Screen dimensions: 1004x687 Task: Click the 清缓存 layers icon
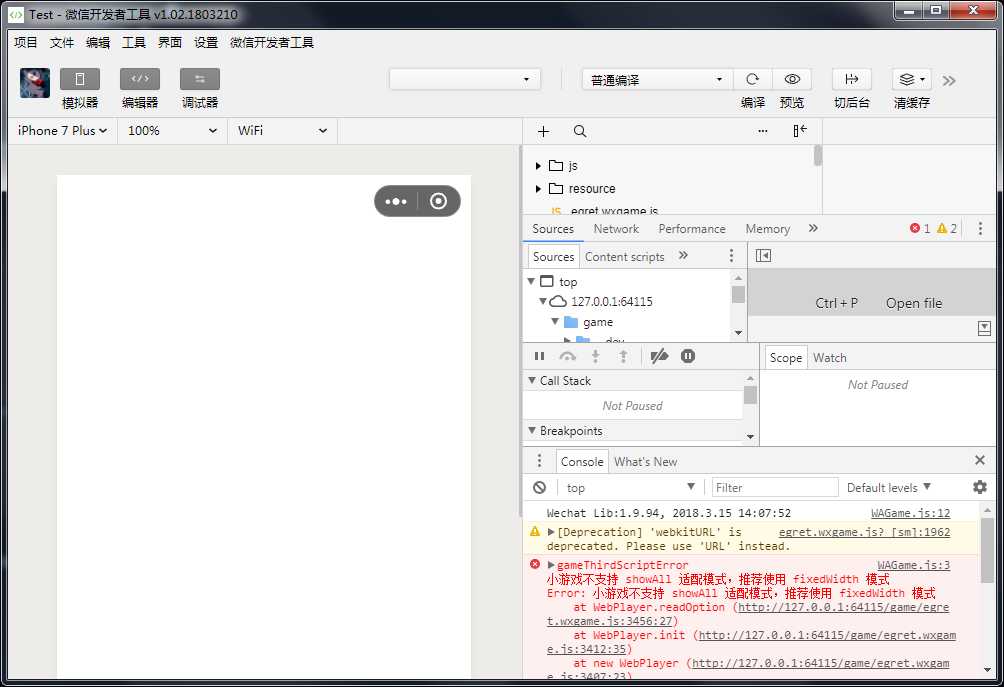(911, 79)
